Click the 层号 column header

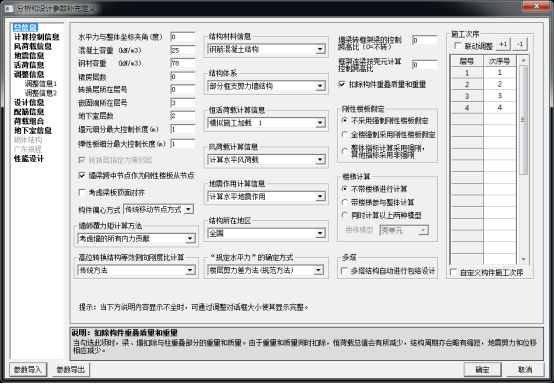(467, 61)
